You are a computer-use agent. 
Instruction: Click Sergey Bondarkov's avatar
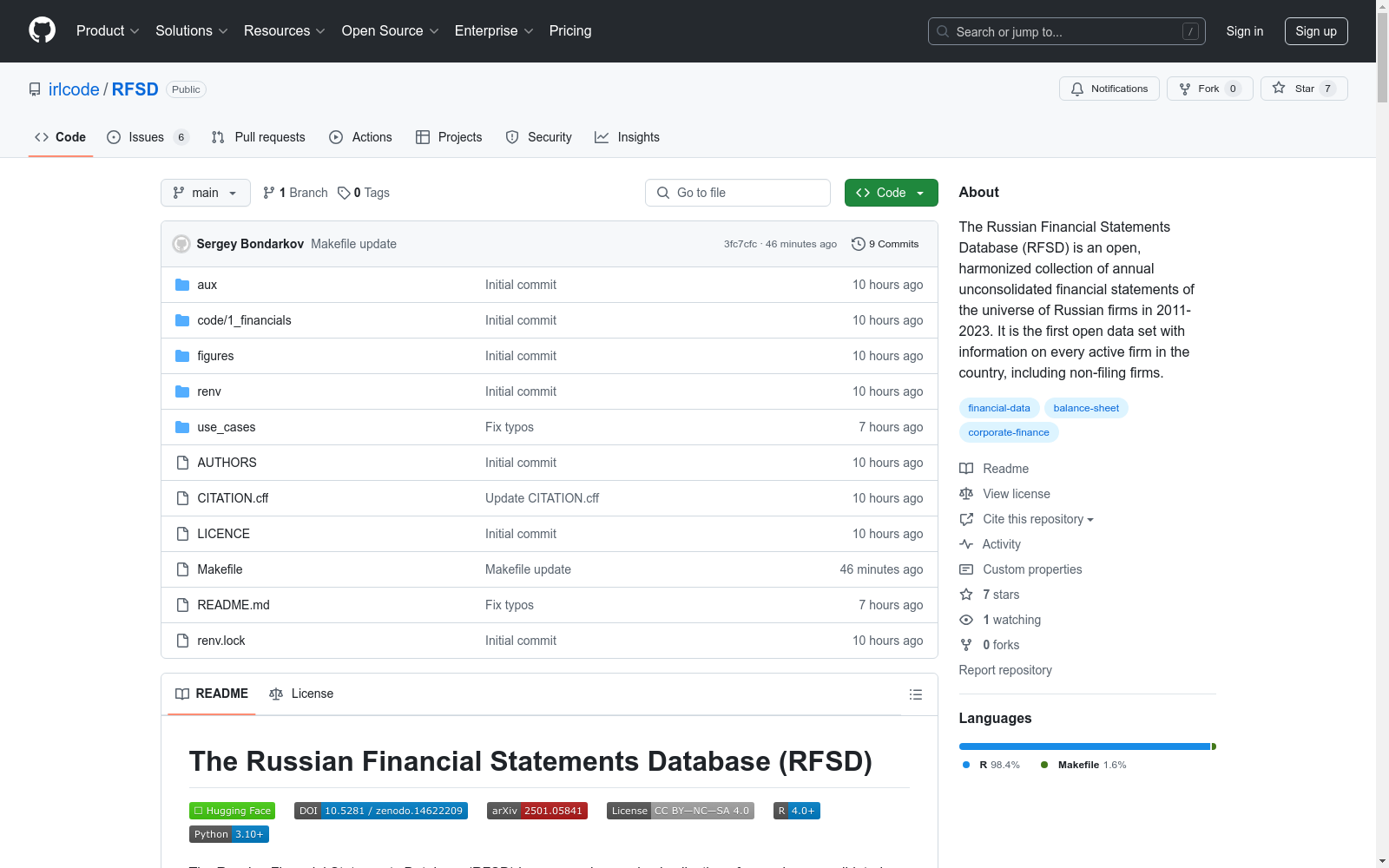tap(181, 244)
